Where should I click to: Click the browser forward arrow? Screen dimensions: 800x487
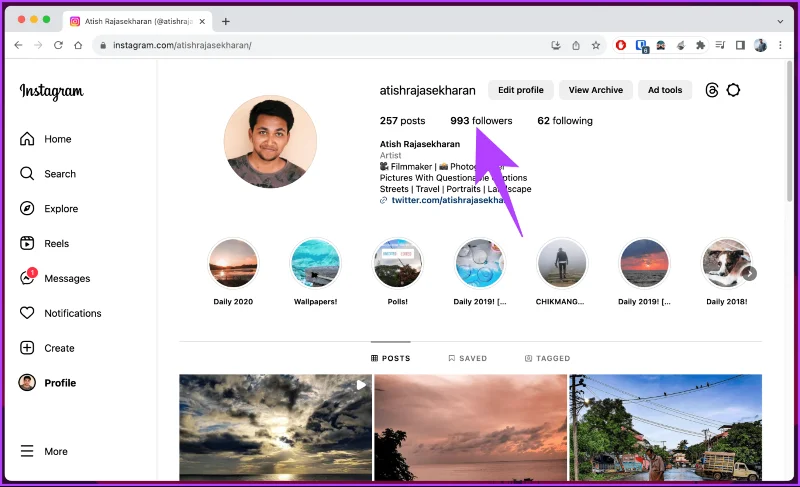click(38, 45)
